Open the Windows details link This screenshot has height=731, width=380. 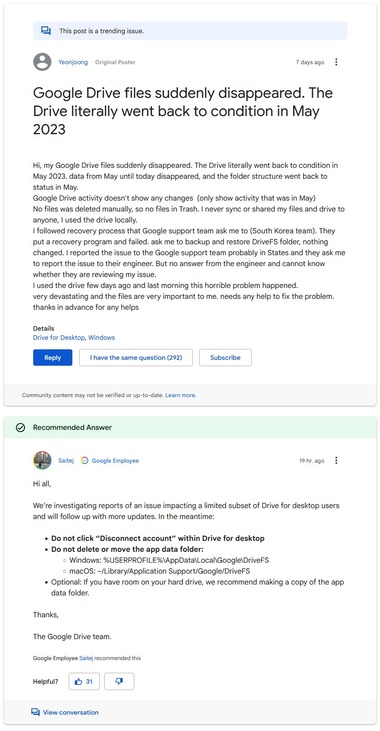[x=102, y=338]
